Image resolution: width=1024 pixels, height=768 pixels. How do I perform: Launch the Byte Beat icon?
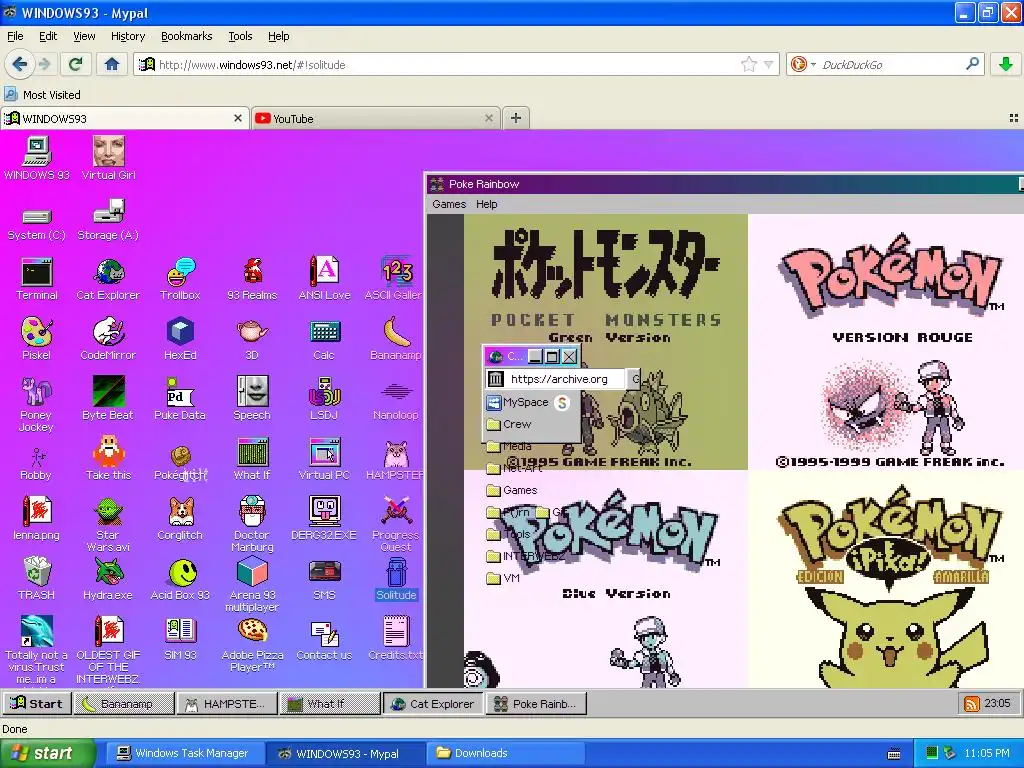(108, 398)
